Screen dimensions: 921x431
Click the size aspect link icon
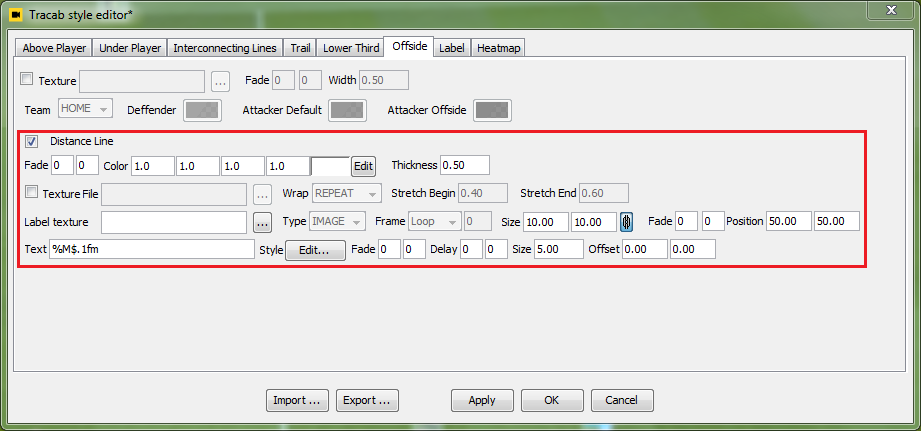coord(627,221)
